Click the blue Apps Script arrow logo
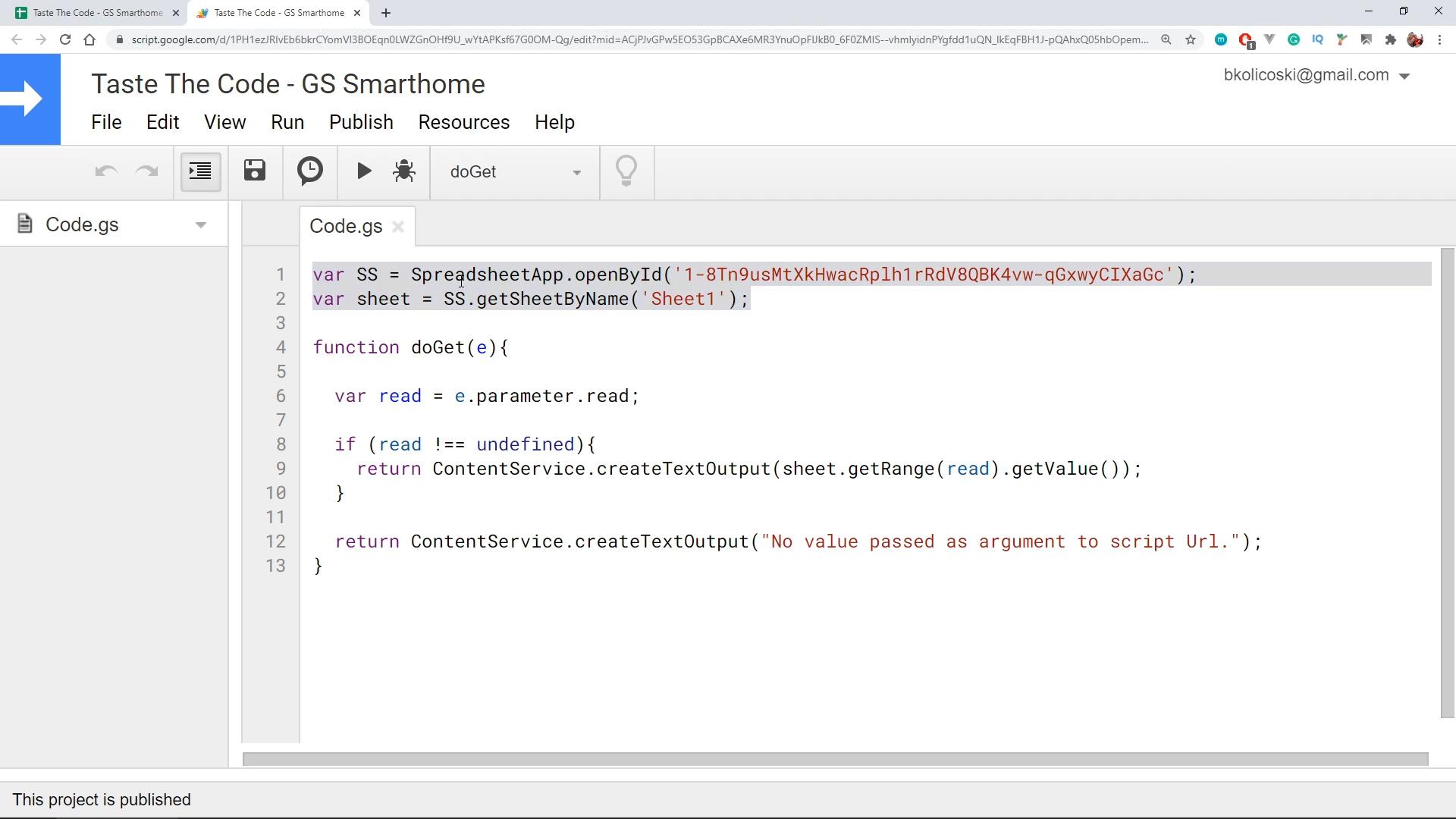This screenshot has height=819, width=1456. pyautogui.click(x=30, y=99)
